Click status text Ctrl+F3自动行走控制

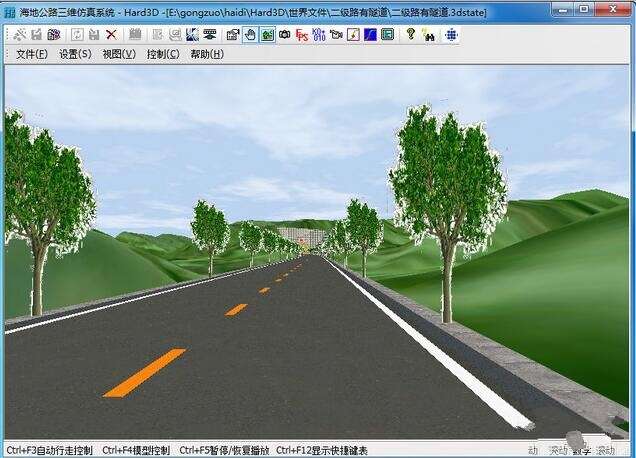[x=49, y=450]
